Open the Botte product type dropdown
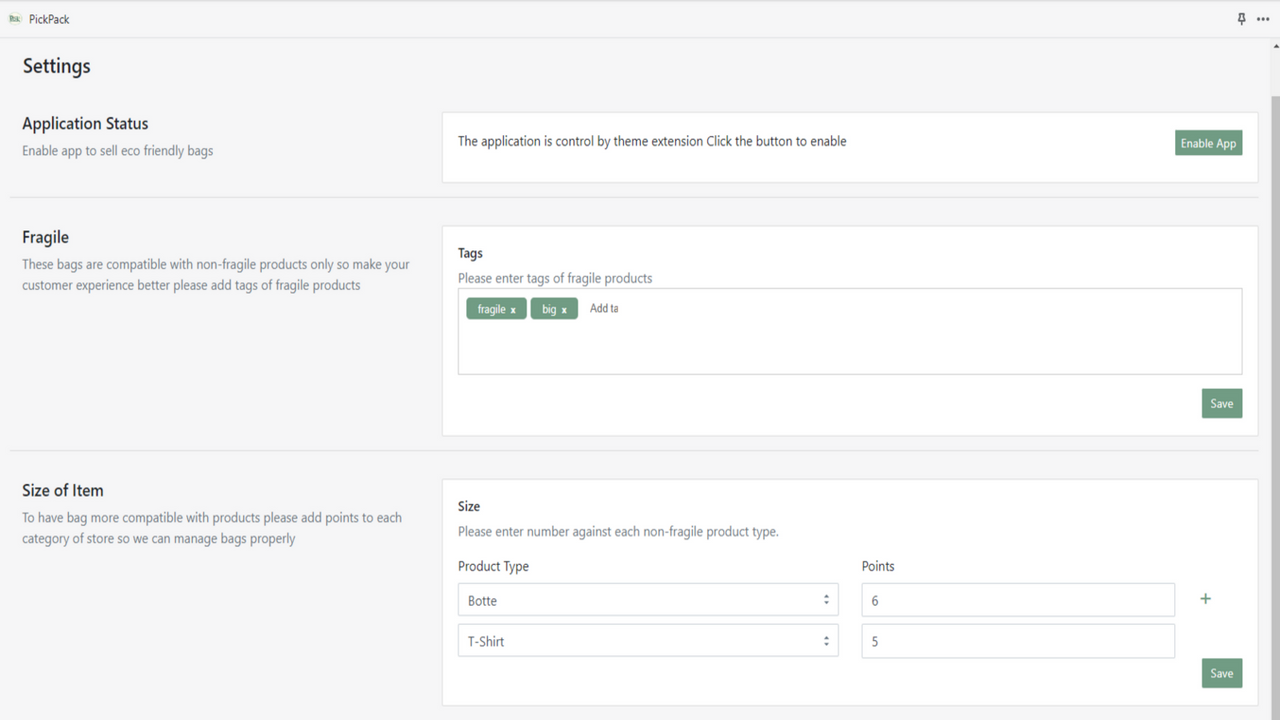Viewport: 1280px width, 720px height. coord(648,600)
